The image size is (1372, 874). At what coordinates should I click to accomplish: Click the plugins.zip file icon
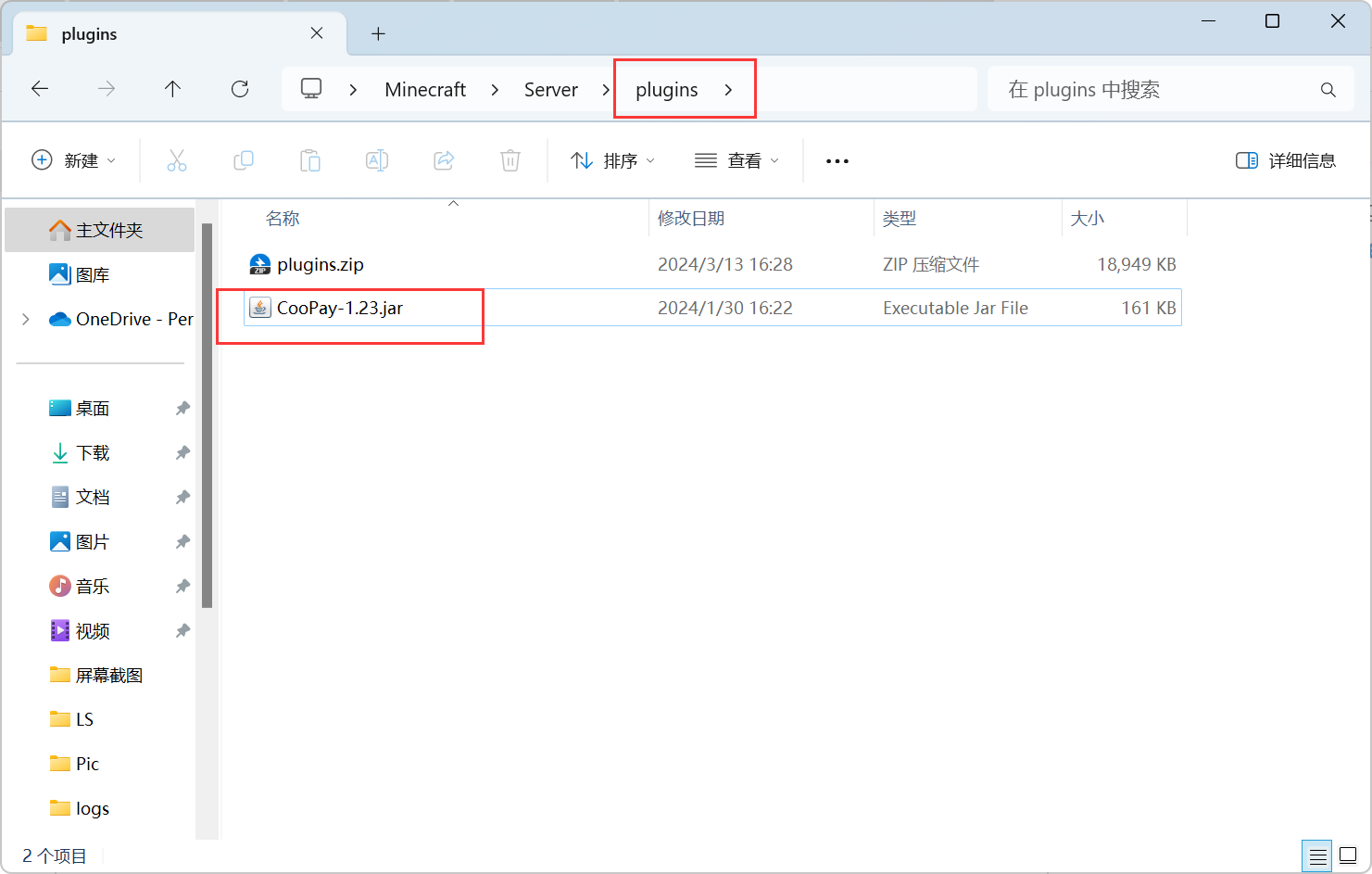[x=260, y=265]
